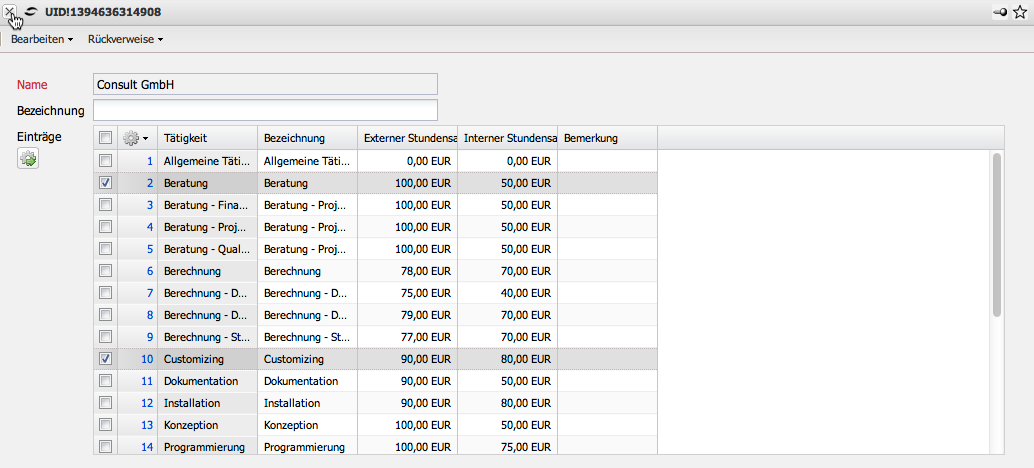
Task: Select the Installation cell in Tätigkeit column
Action: (x=207, y=403)
